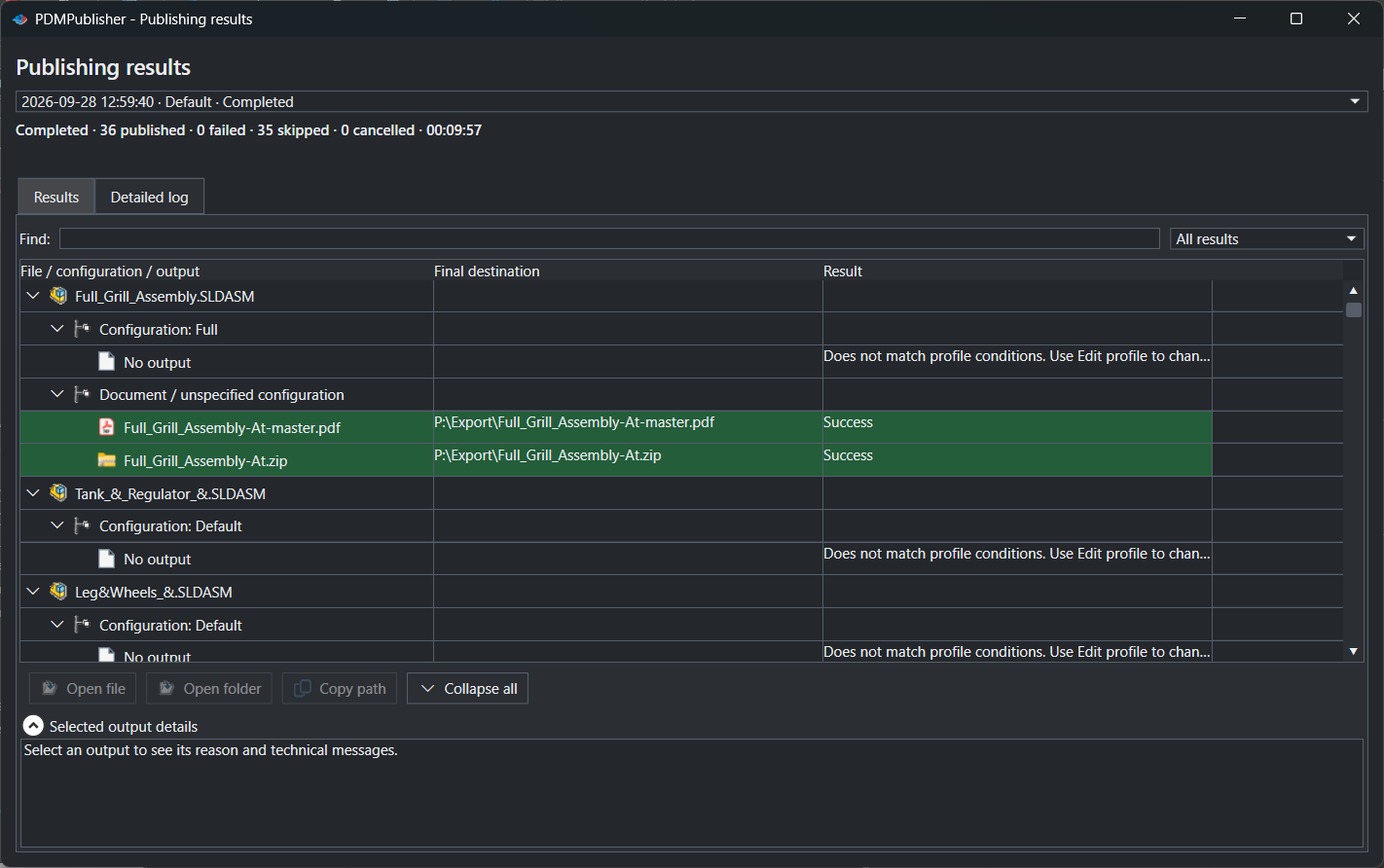Viewport: 1384px width, 868px height.
Task: Click the profile conditions message under Tank_&_Regulator
Action: 1017,554
